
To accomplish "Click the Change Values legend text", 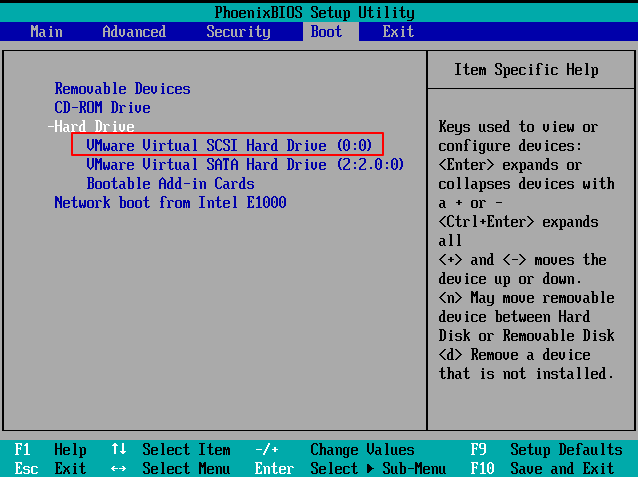I will (x=362, y=450).
